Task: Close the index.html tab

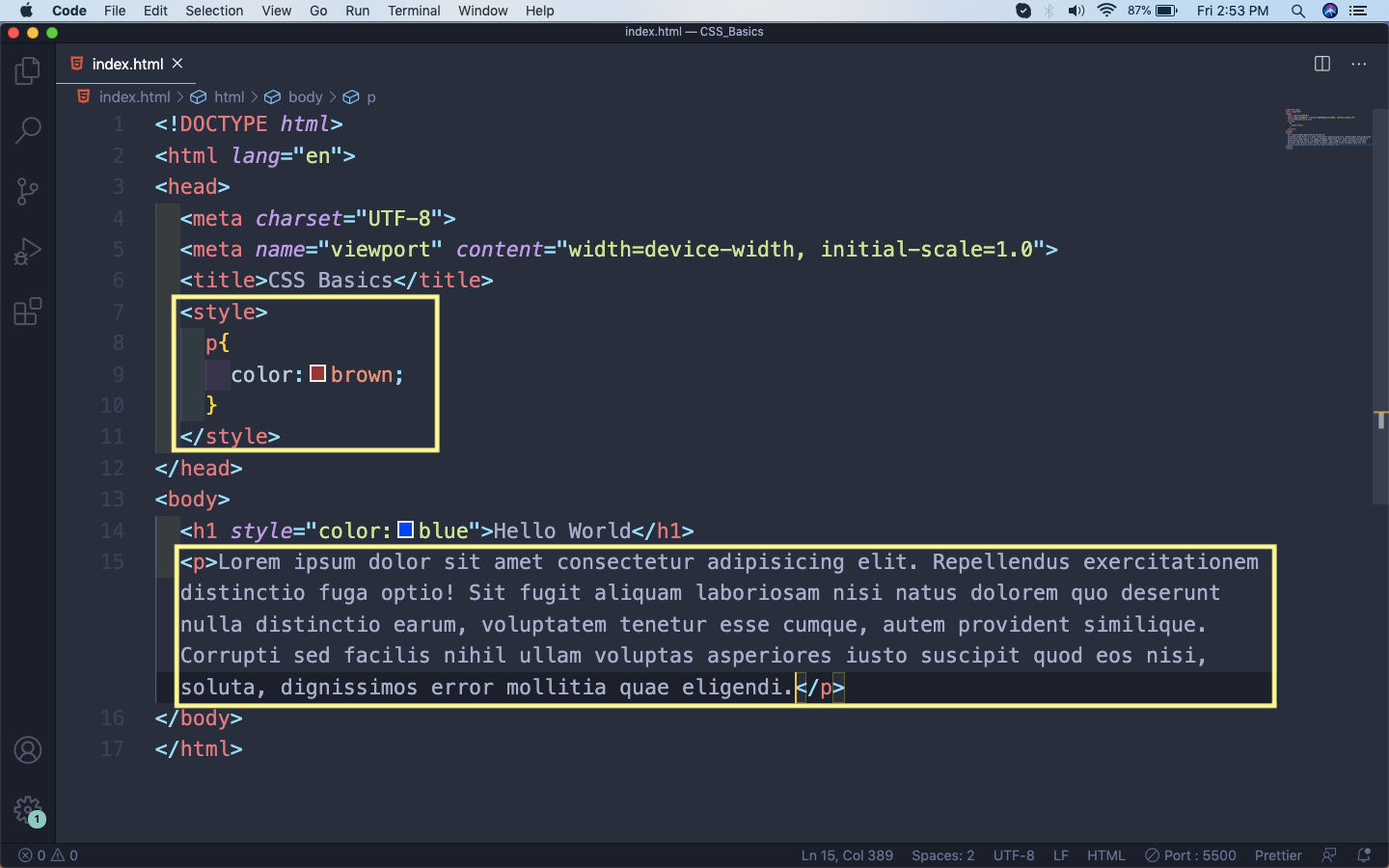Action: coord(177,64)
